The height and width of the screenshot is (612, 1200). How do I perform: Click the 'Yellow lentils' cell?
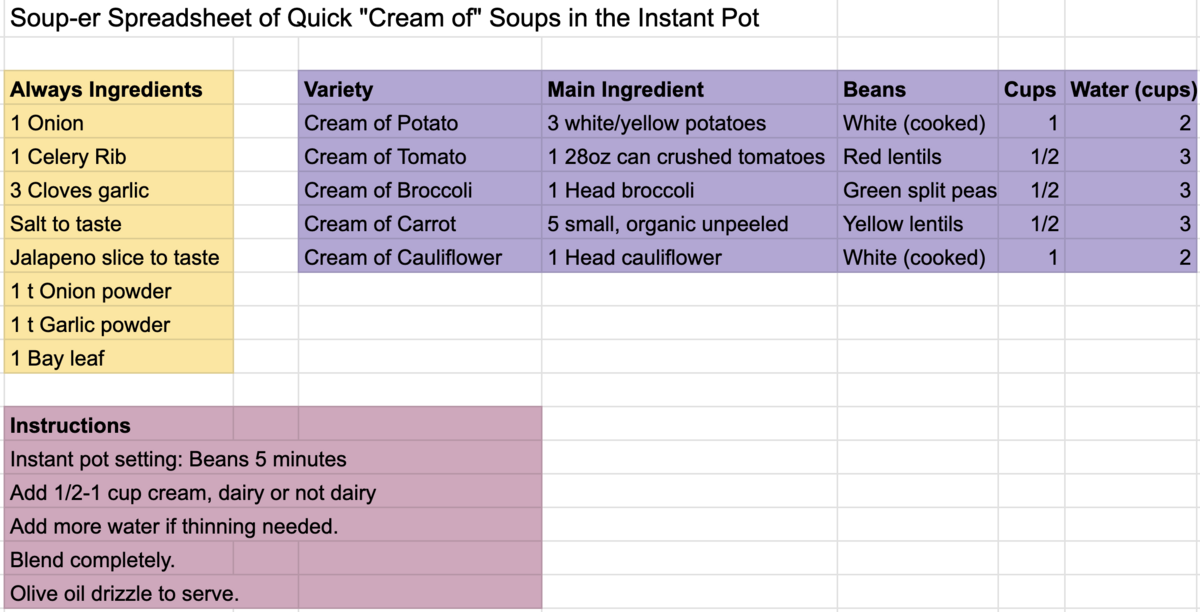coord(918,224)
